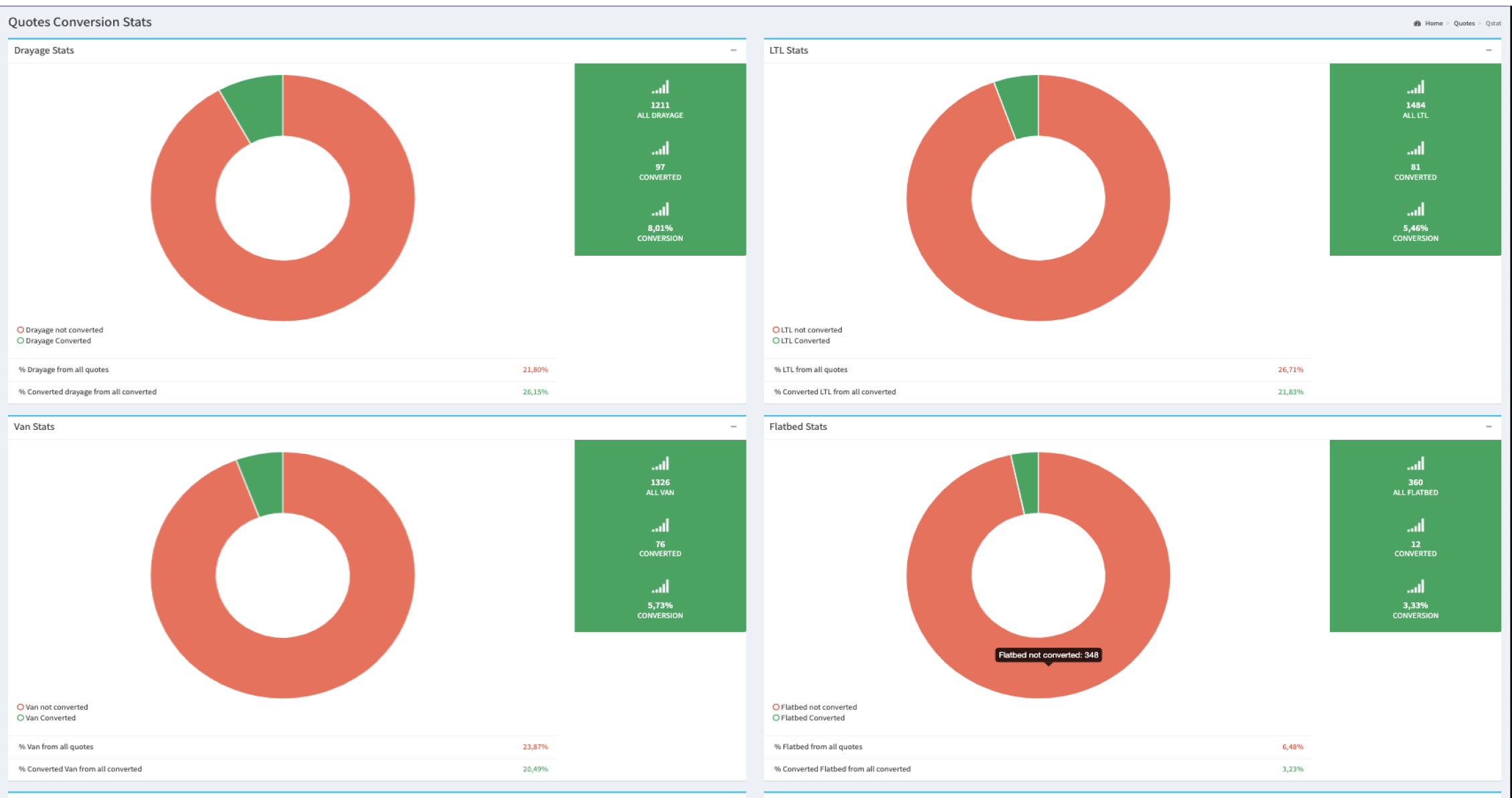Image resolution: width=1512 pixels, height=798 pixels.
Task: Open the Home breadcrumb link
Action: pos(1434,23)
